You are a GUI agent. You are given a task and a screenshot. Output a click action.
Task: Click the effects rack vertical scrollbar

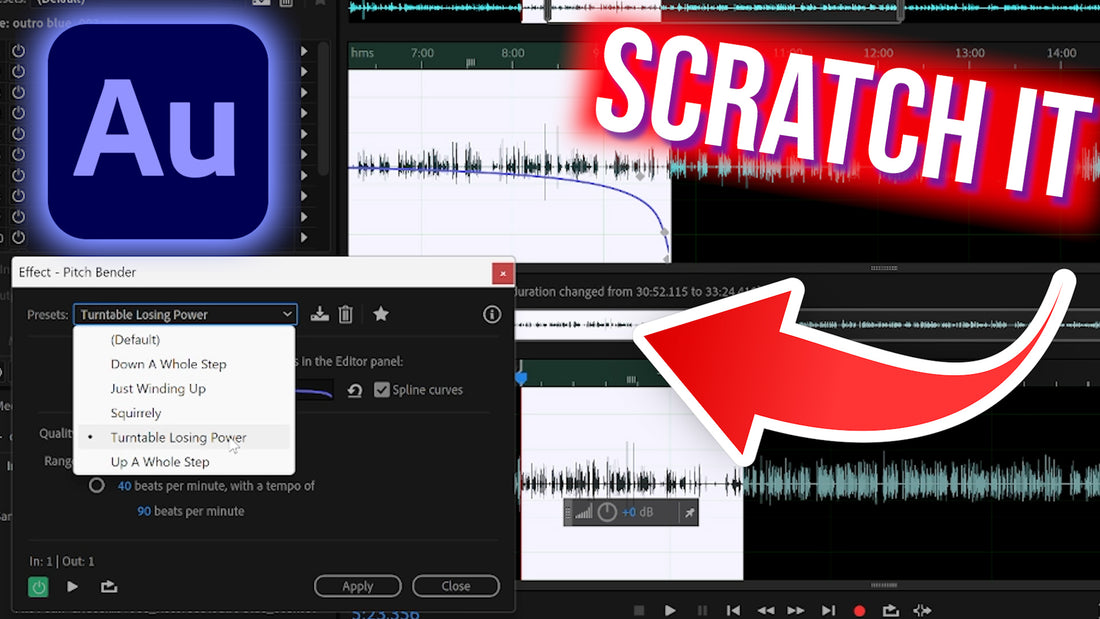pyautogui.click(x=323, y=109)
